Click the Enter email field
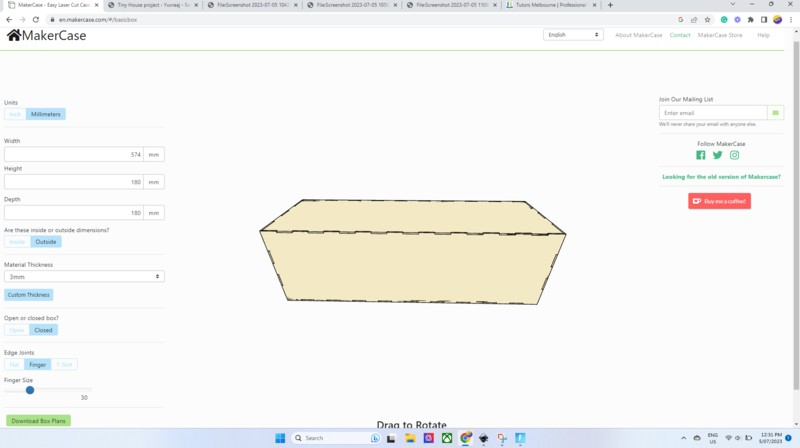 pyautogui.click(x=713, y=113)
